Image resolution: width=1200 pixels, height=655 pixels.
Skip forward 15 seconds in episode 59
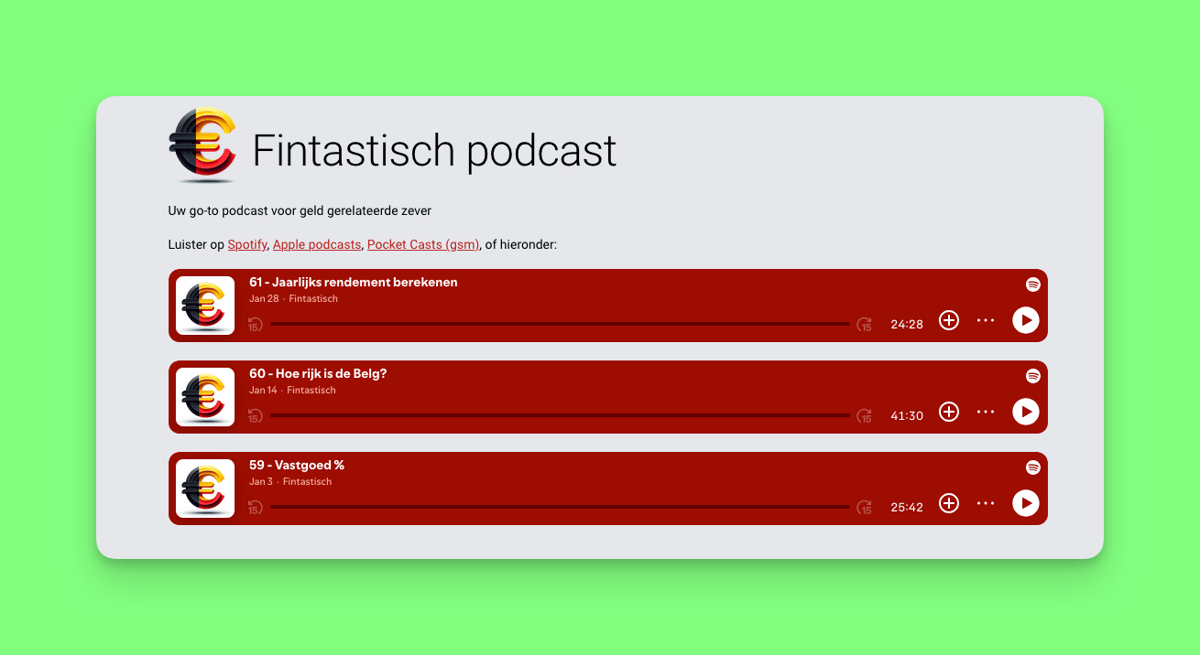[x=864, y=507]
